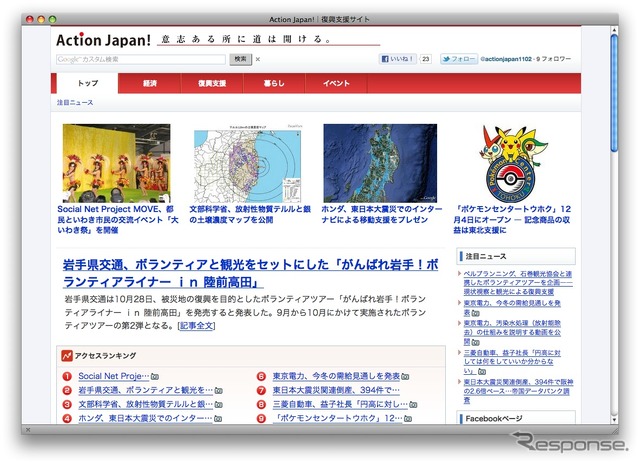Open ranking item 9 ポケモンセンタートウホク
Viewport: 640px width, 464px height.
point(337,418)
